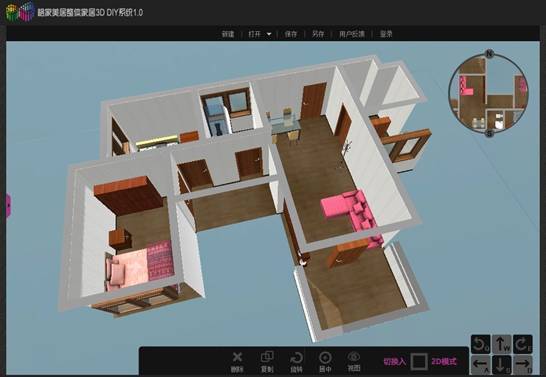Click the rotate clockwise E navigation button
This screenshot has width=546, height=377.
pos(522,344)
